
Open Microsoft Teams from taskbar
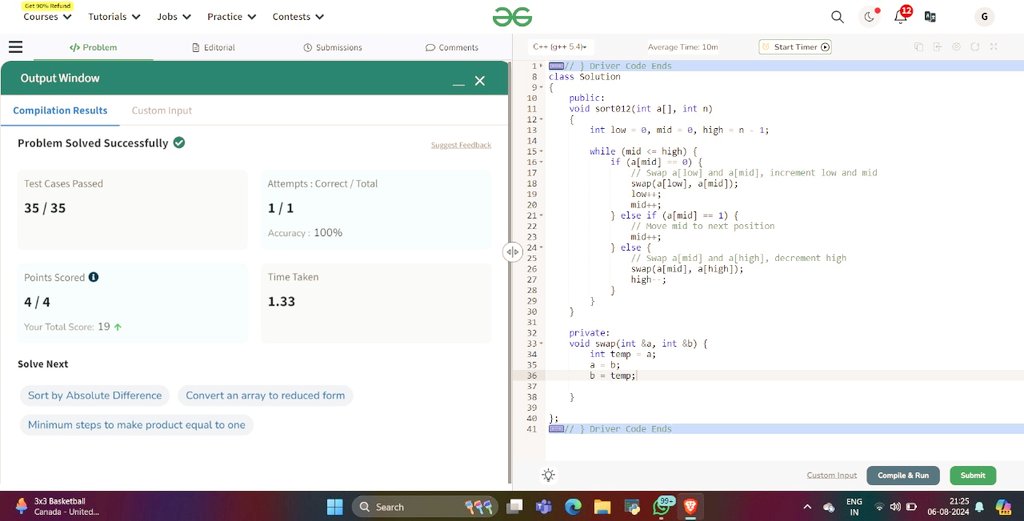tap(543, 507)
